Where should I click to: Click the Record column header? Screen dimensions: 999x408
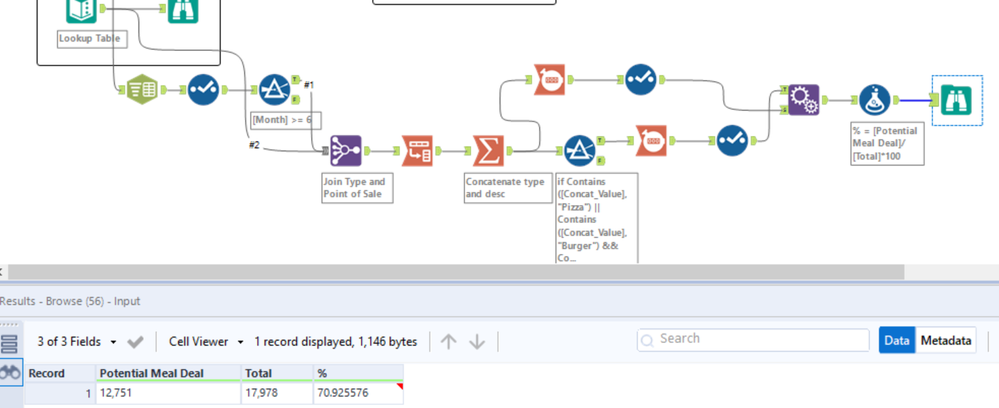point(60,374)
